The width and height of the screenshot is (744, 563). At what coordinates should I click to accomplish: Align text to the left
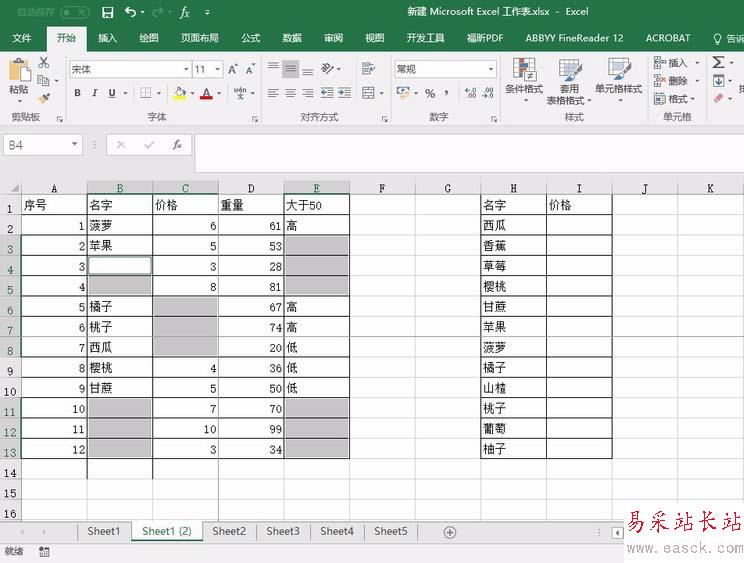[x=273, y=93]
